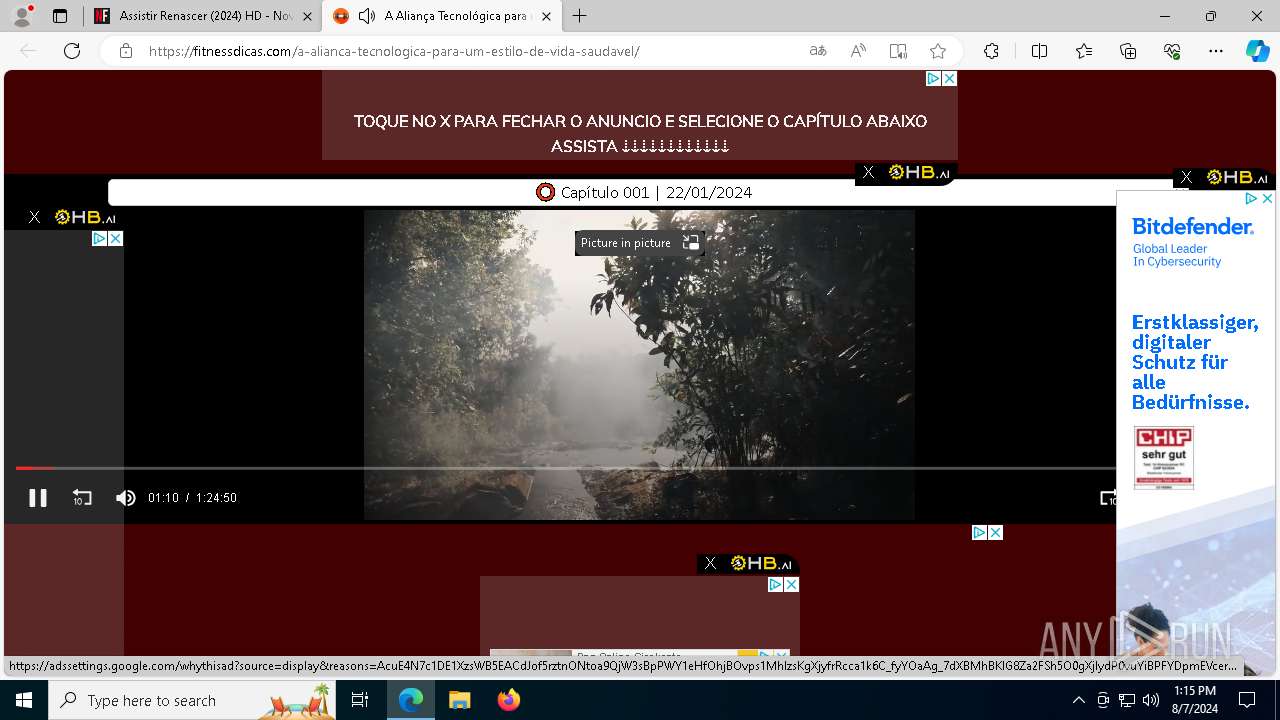The image size is (1280, 720).
Task: Toggle split screen view
Action: pos(1039,51)
